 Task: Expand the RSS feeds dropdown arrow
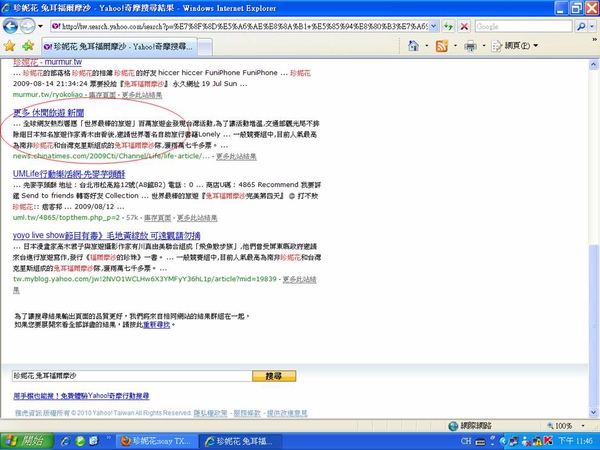(455, 46)
